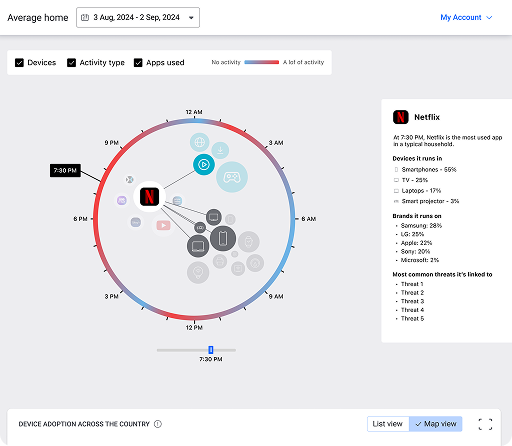The image size is (512, 446).
Task: Toggle the Devices checkbox
Action: point(19,63)
